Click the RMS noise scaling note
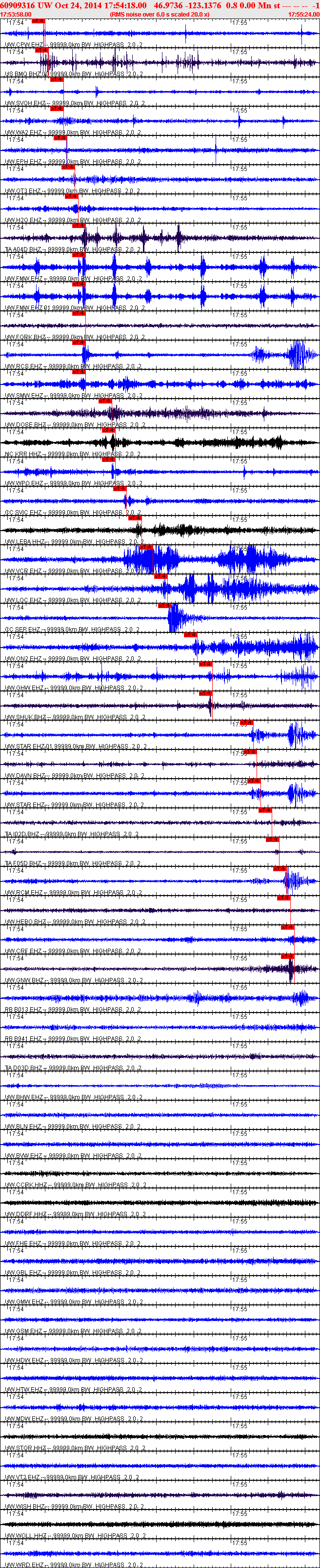Viewport: 320px width, 1568px height. click(160, 14)
